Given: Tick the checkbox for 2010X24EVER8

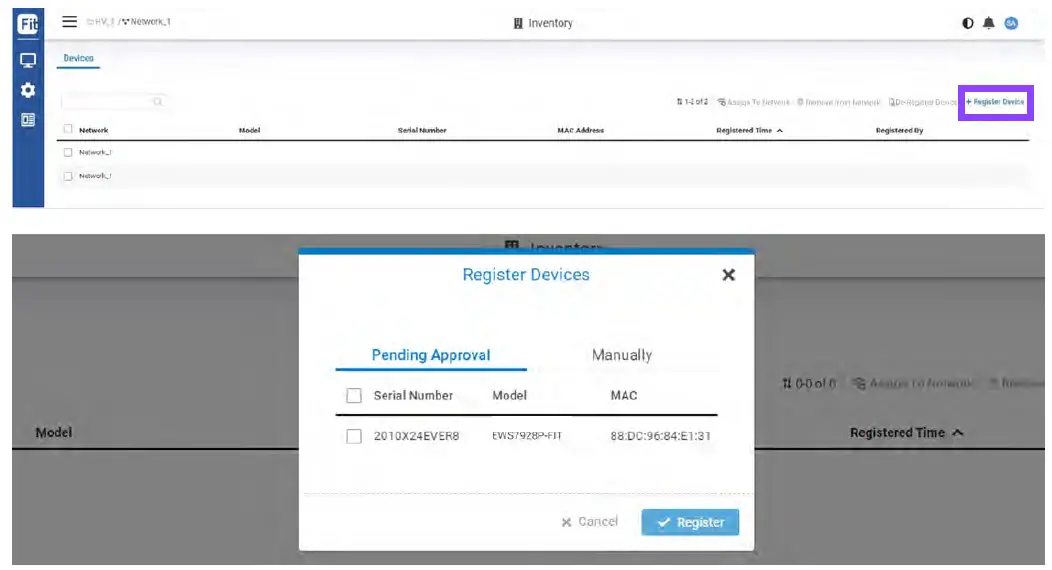Looking at the screenshot, I should pyautogui.click(x=354, y=437).
